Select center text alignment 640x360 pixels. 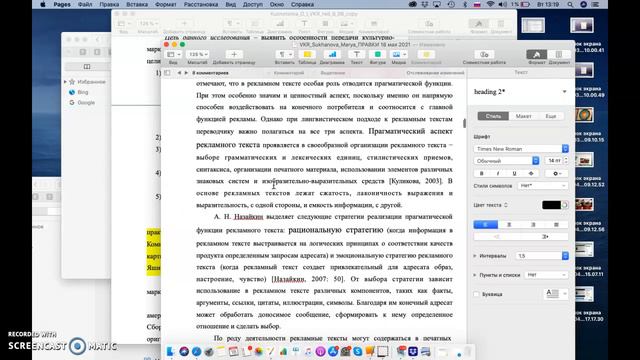pos(509,224)
